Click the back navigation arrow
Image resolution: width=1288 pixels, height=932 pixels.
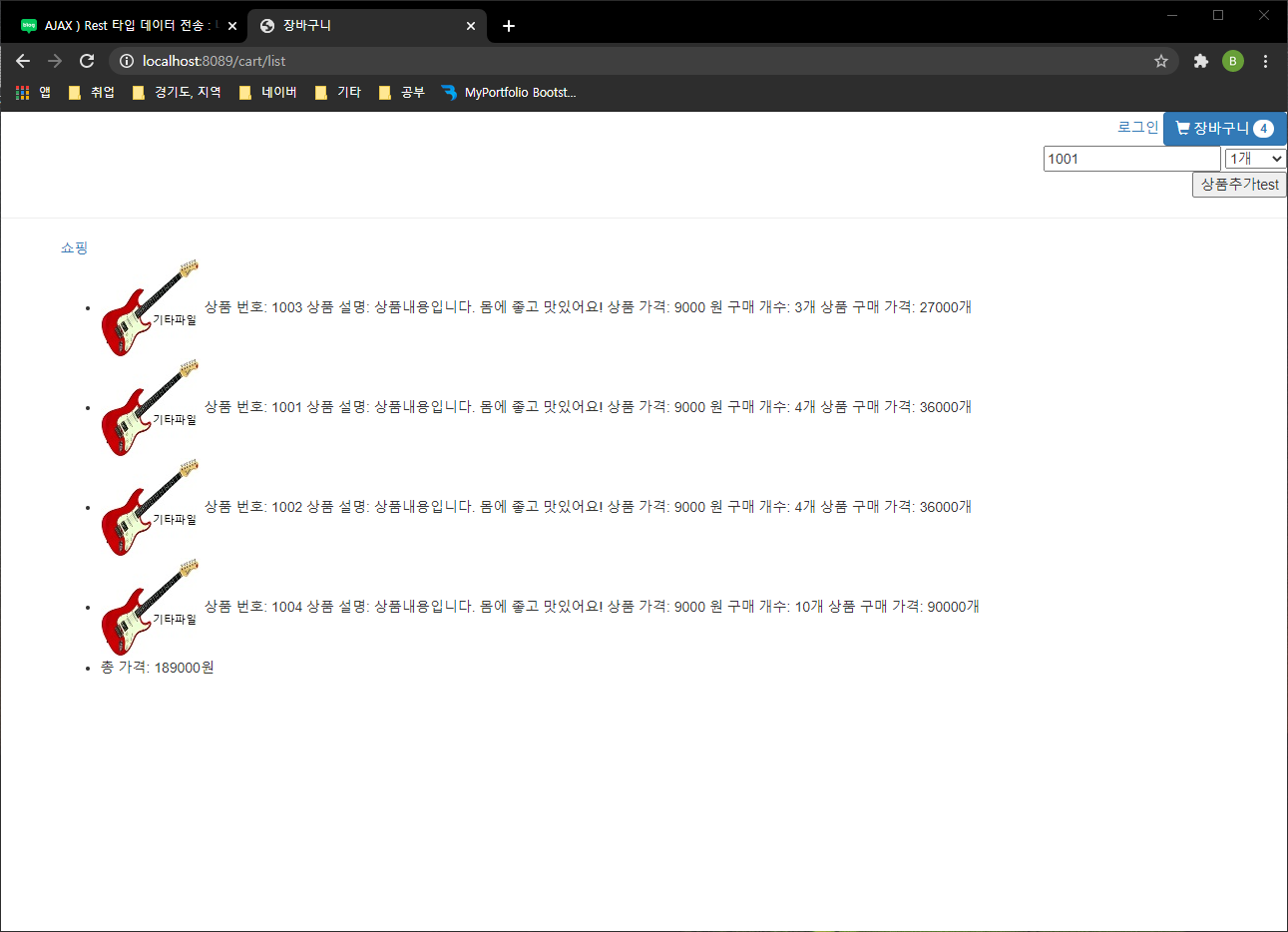22,61
